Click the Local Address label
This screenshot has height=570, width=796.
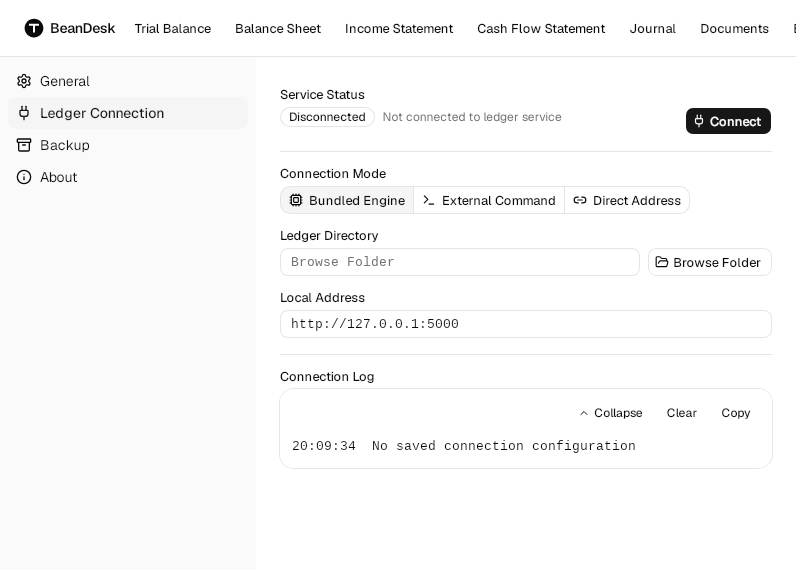coord(322,297)
